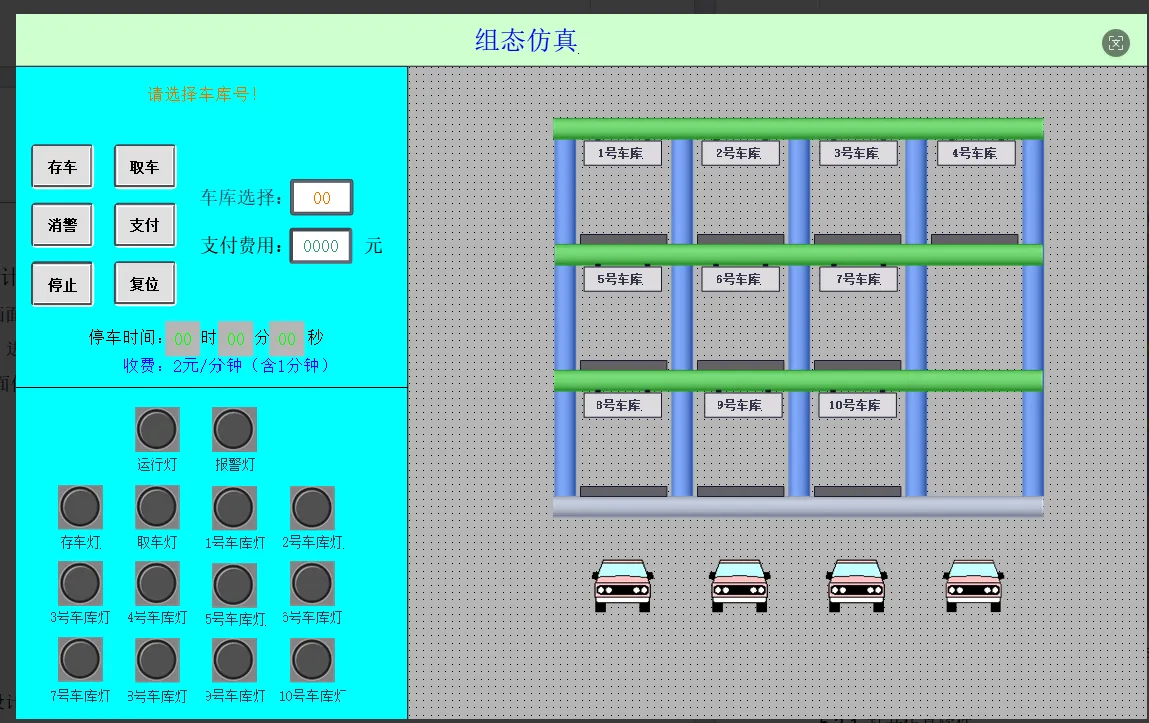1149x723 pixels.
Task: Click the 存车 button
Action: pos(62,166)
